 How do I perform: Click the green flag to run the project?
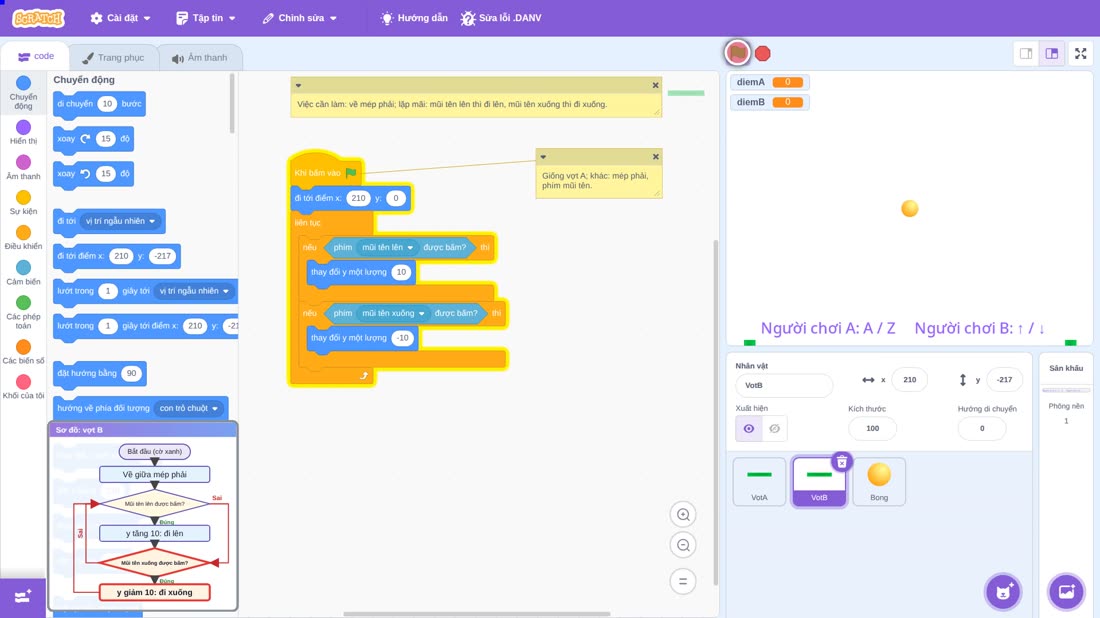coord(737,53)
